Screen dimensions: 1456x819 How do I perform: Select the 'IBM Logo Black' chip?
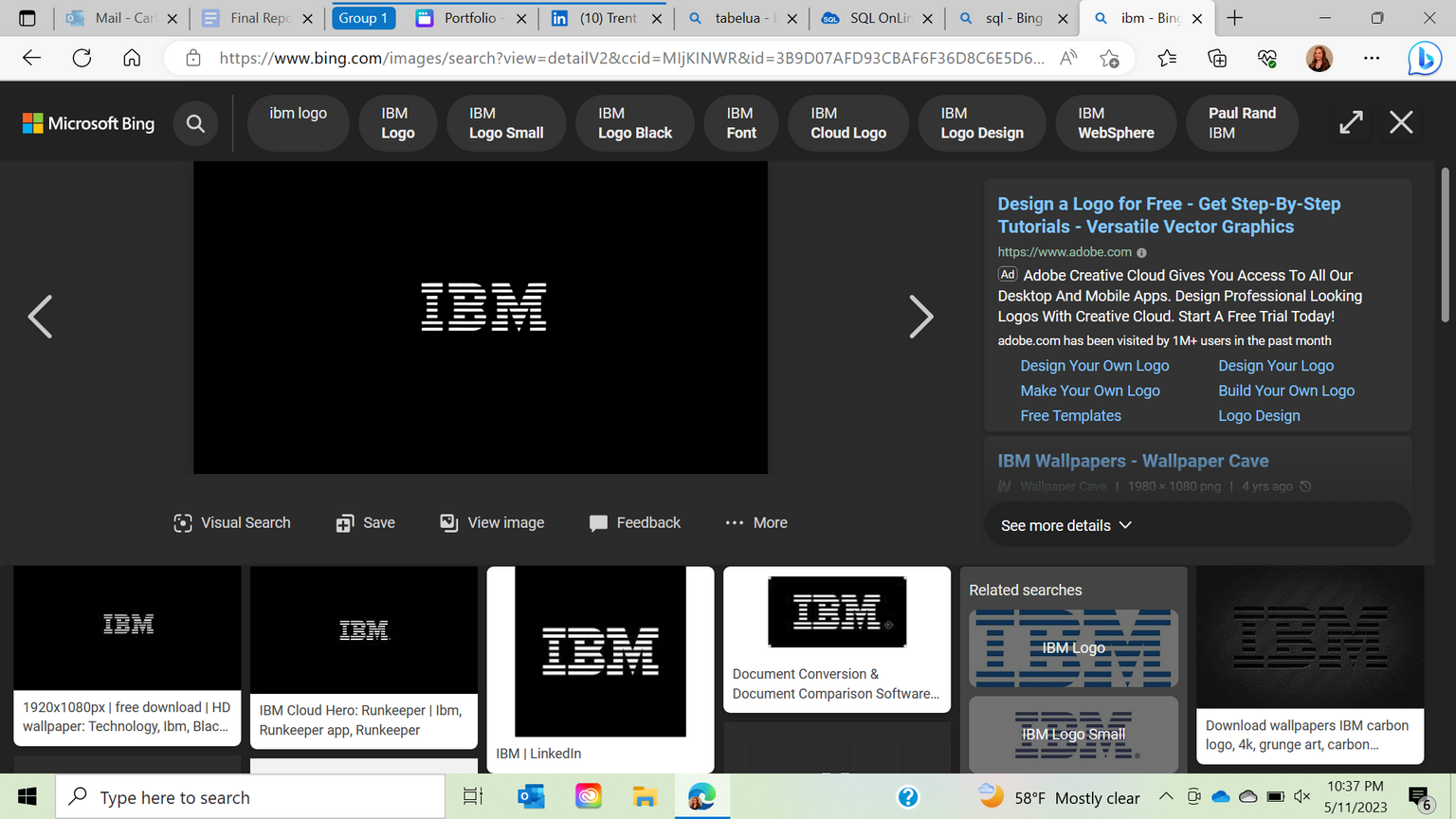[x=635, y=123]
